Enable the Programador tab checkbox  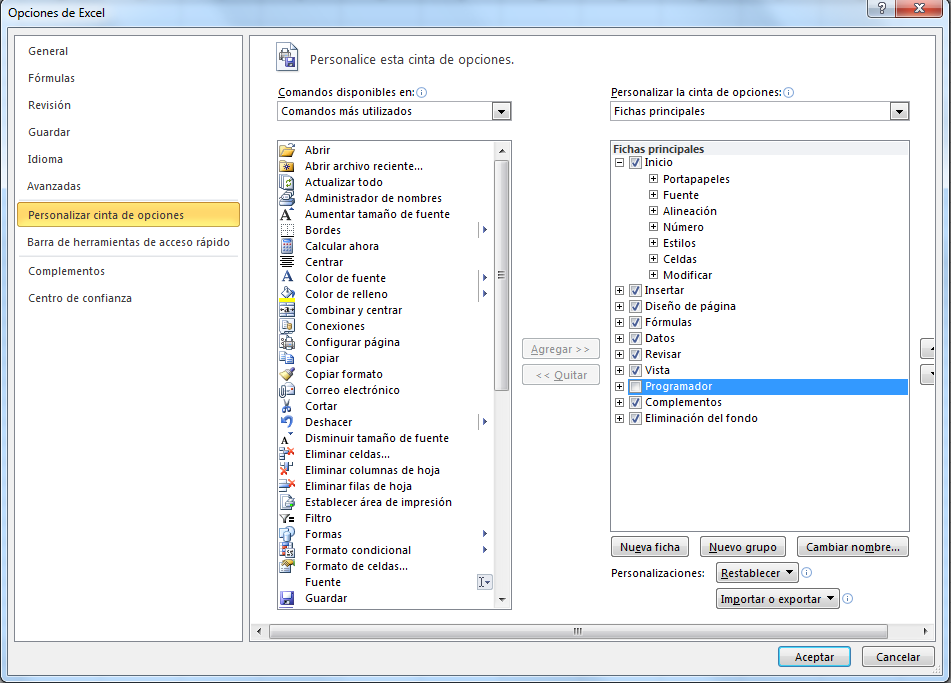click(x=635, y=387)
